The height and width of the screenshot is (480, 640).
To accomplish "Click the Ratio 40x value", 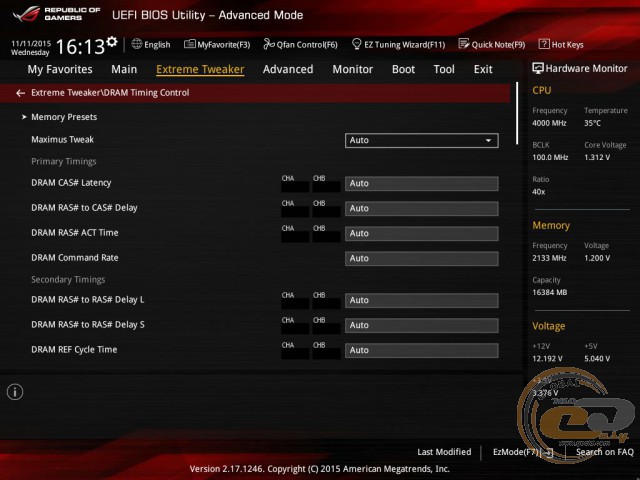I will click(x=539, y=192).
